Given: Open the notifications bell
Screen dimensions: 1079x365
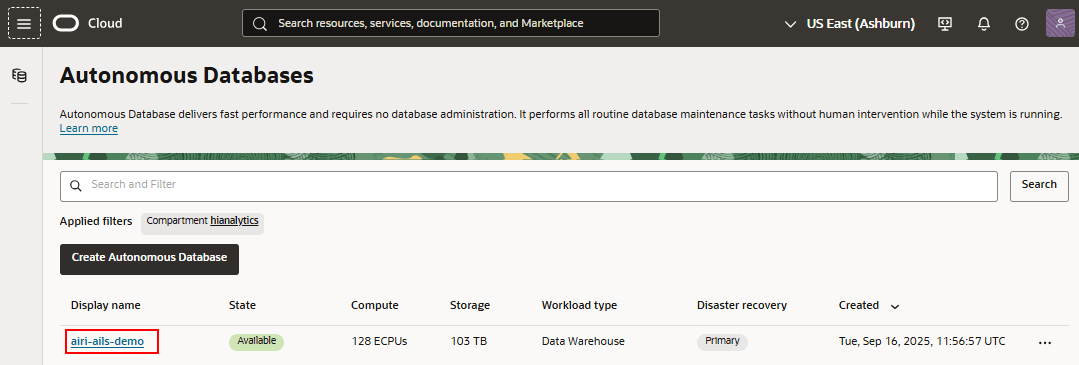Looking at the screenshot, I should click(x=984, y=23).
